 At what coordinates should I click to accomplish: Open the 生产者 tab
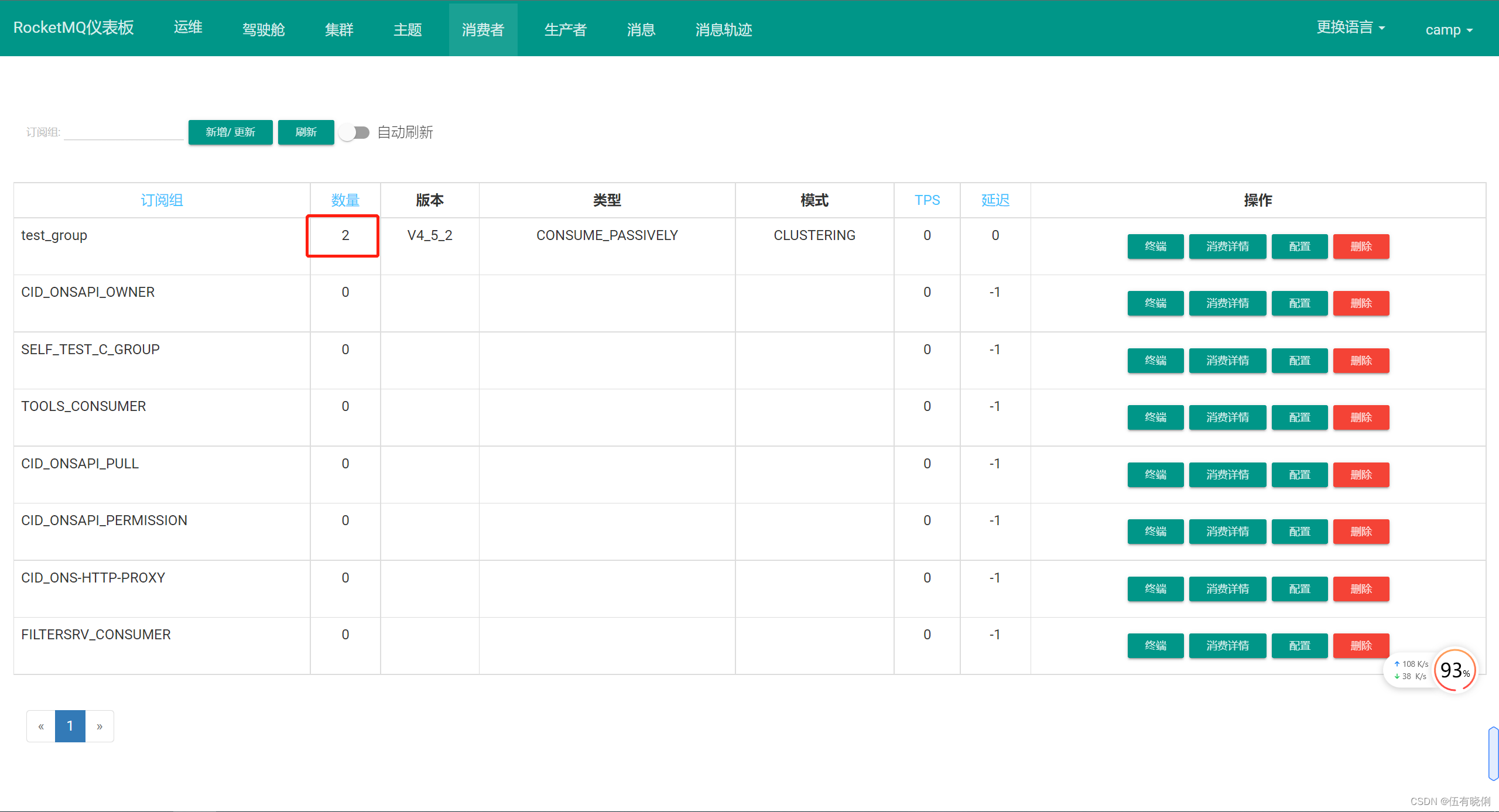(x=566, y=29)
